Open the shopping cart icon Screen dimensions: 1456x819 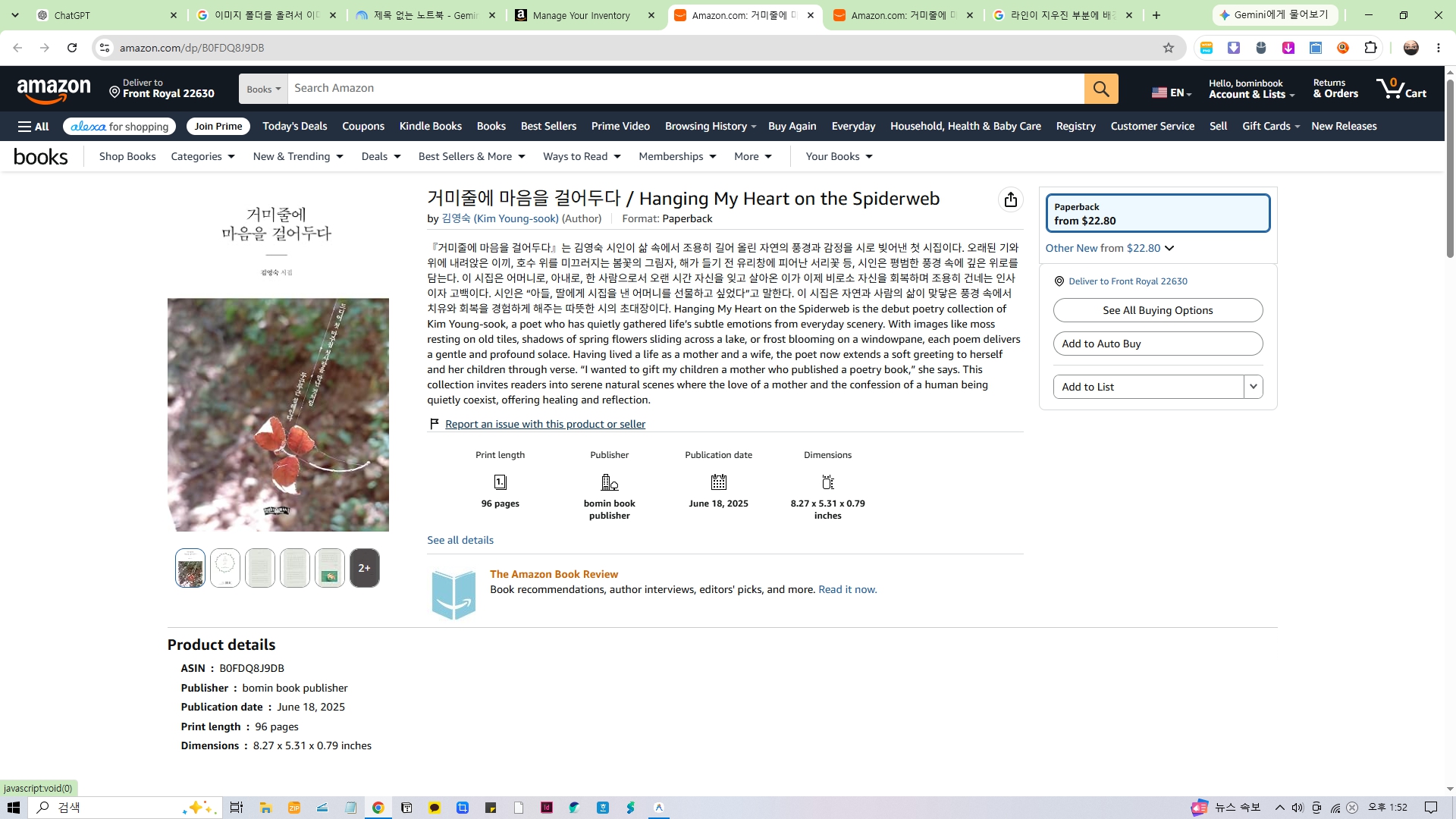(x=1401, y=89)
